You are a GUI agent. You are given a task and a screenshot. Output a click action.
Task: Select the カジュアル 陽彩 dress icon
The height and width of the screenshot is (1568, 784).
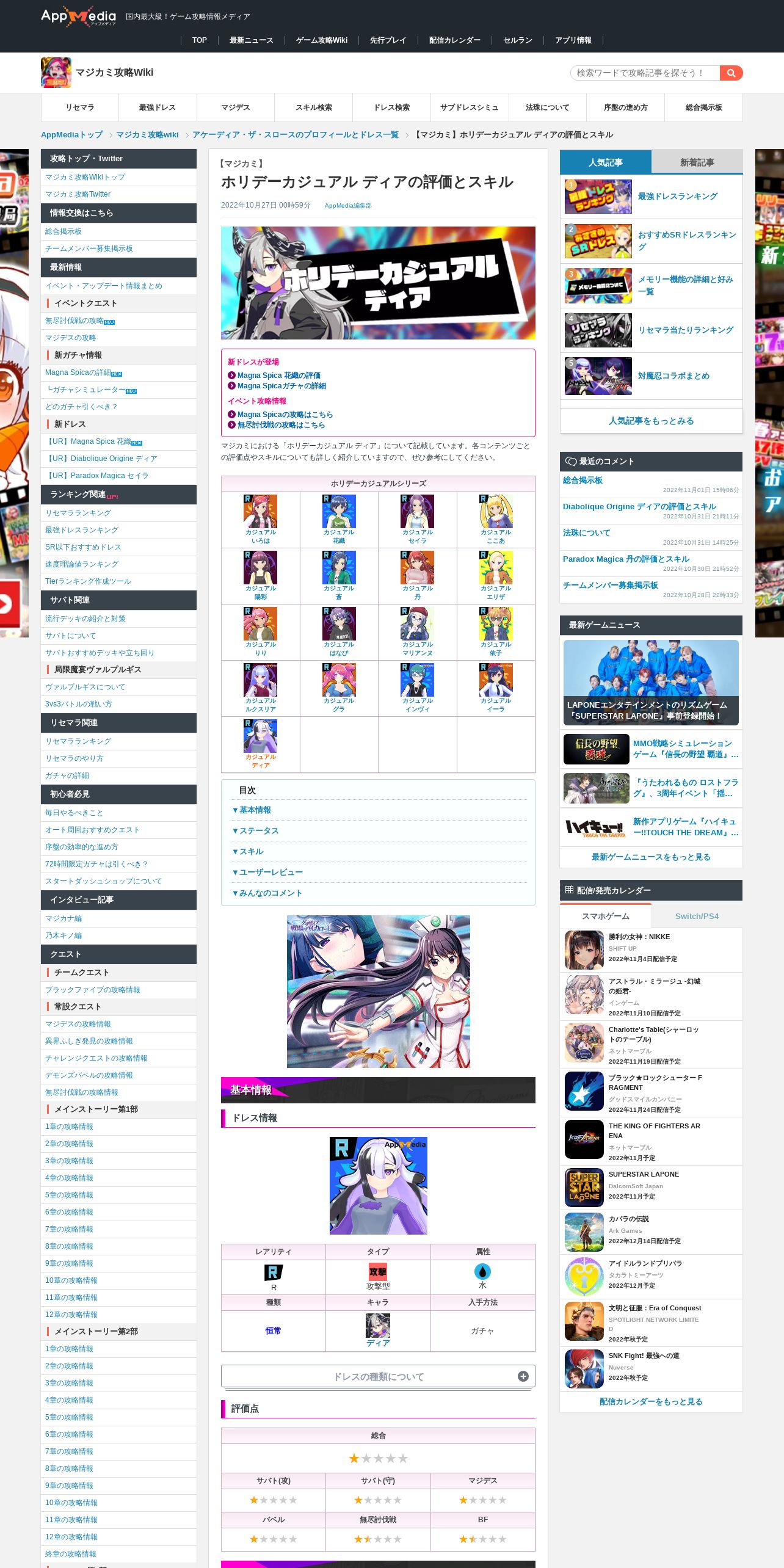pyautogui.click(x=261, y=567)
